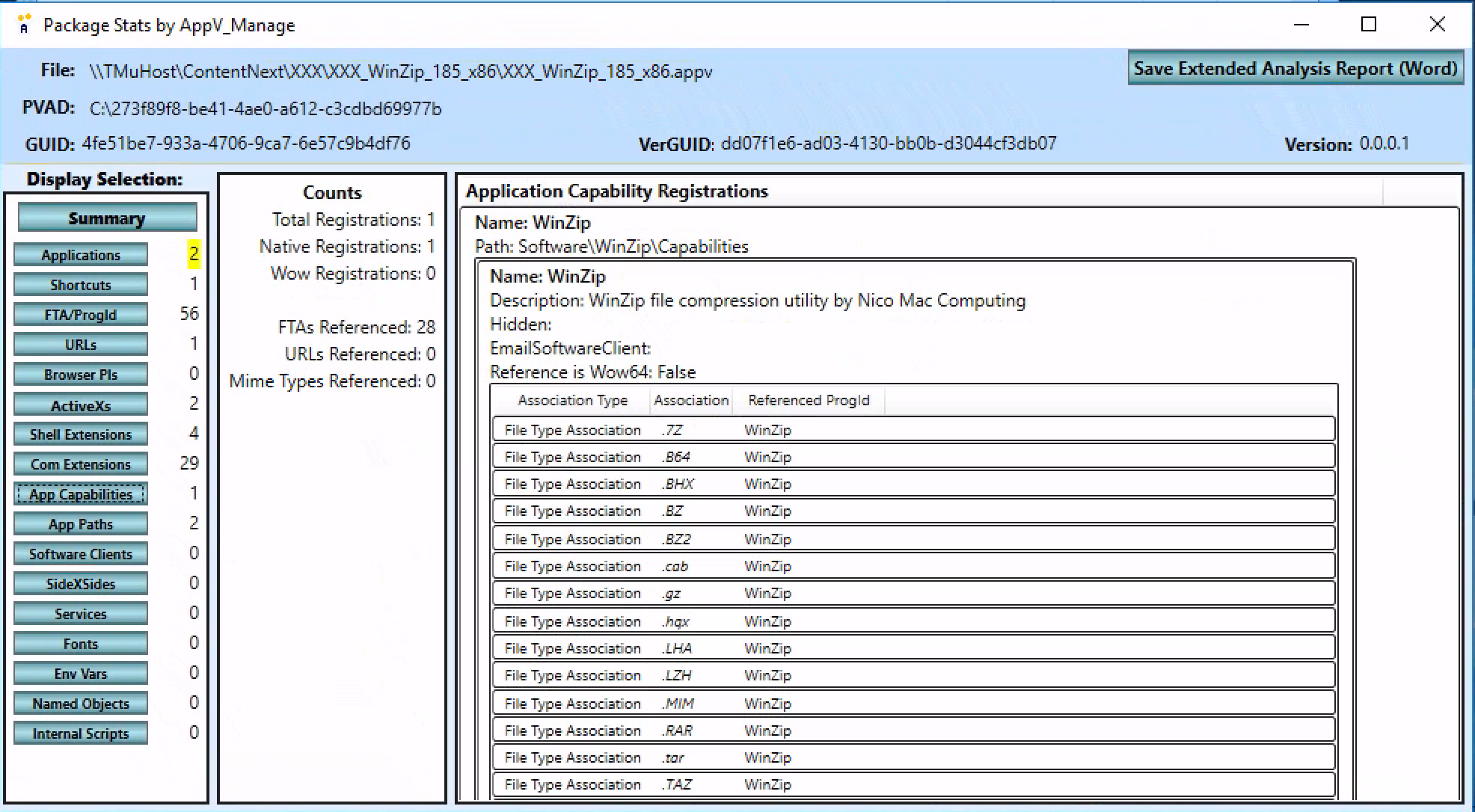View the Named Objects section
The width and height of the screenshot is (1475, 812).
coord(81,703)
